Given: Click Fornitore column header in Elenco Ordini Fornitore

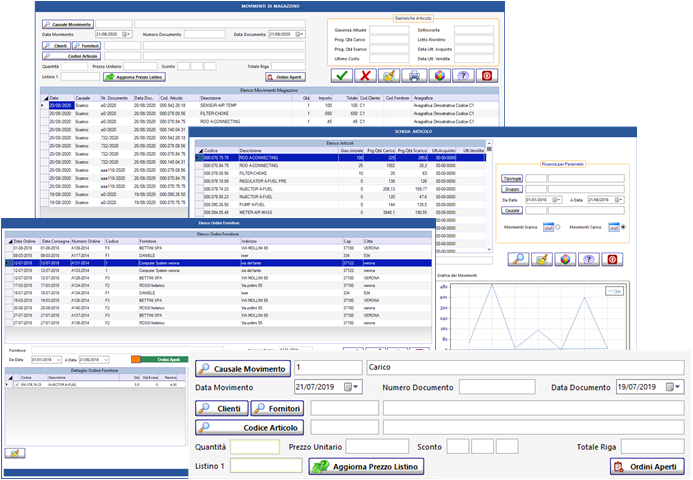Looking at the screenshot, I should point(189,241).
